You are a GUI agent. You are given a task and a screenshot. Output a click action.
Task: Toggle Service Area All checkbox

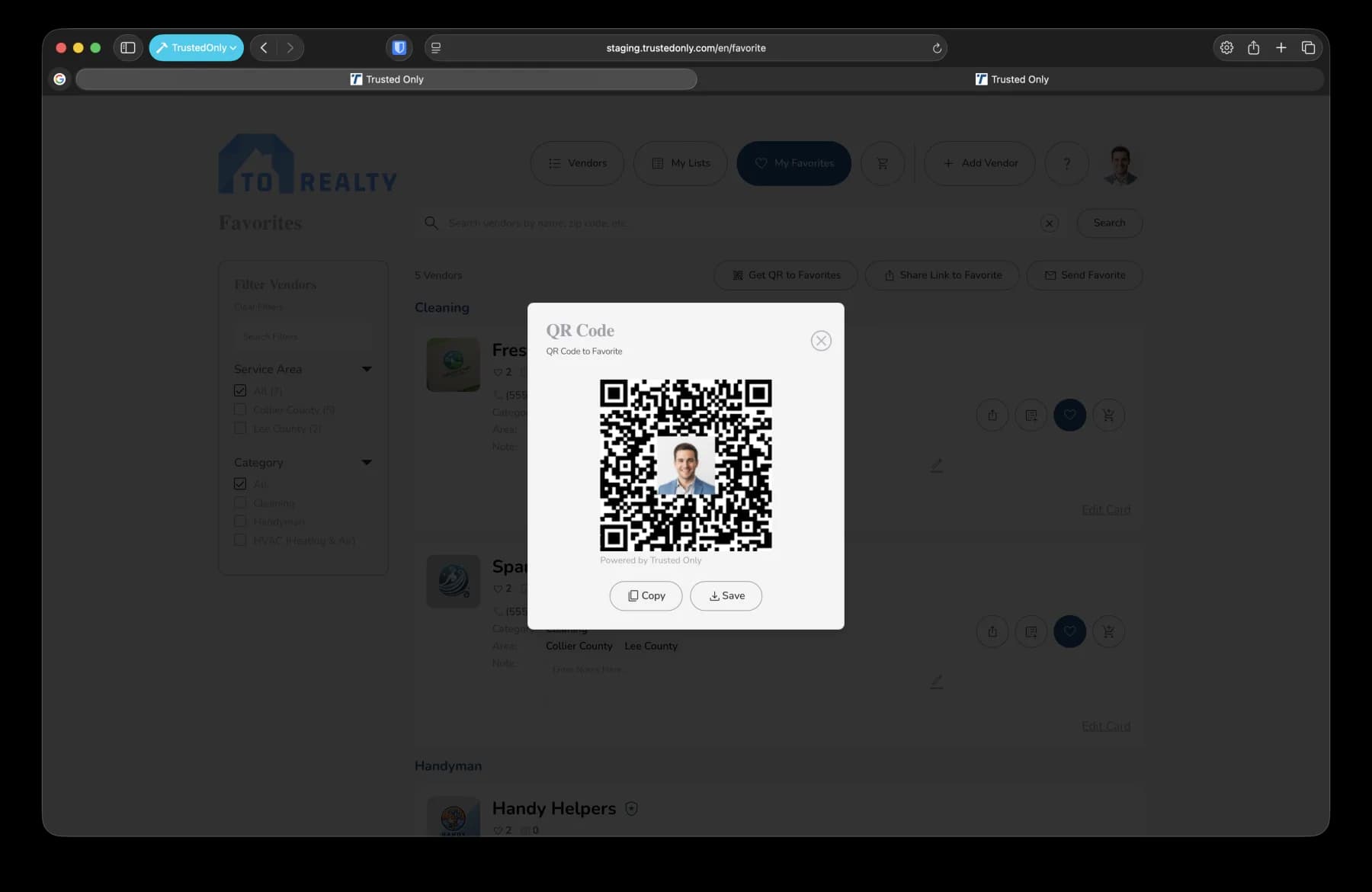[240, 390]
